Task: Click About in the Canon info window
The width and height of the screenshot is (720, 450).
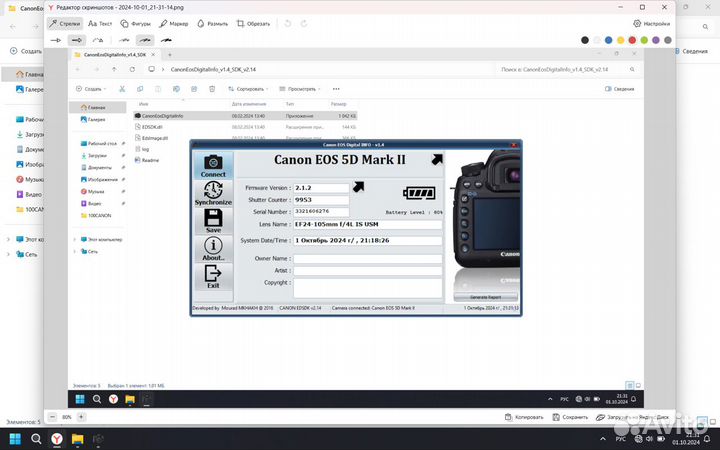Action: click(x=213, y=249)
